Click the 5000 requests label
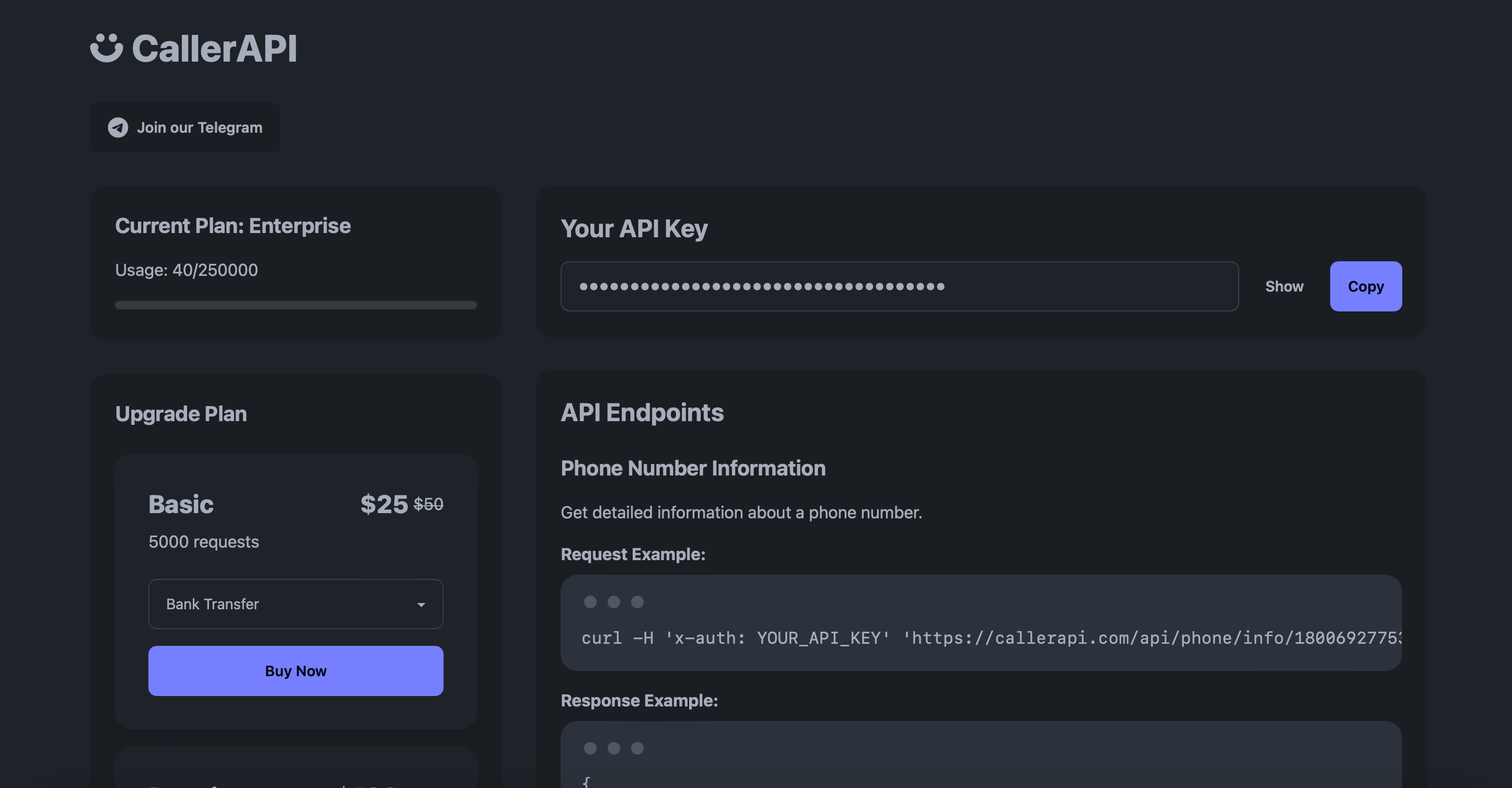This screenshot has height=788, width=1512. point(204,541)
